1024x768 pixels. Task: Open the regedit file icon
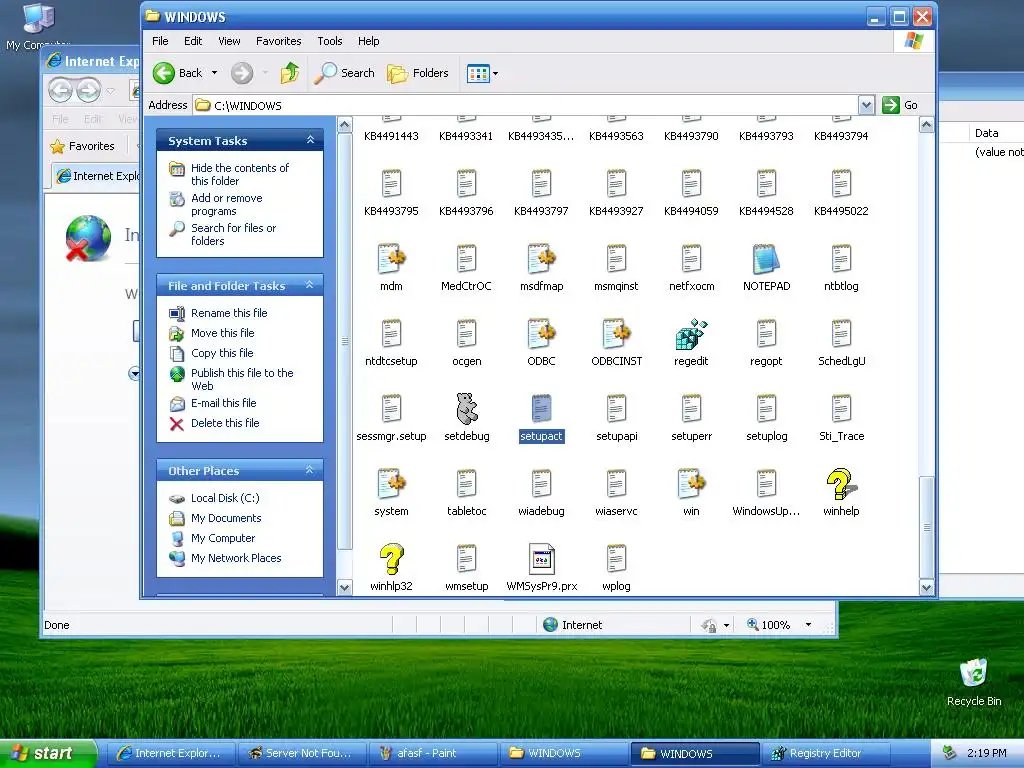(x=691, y=334)
